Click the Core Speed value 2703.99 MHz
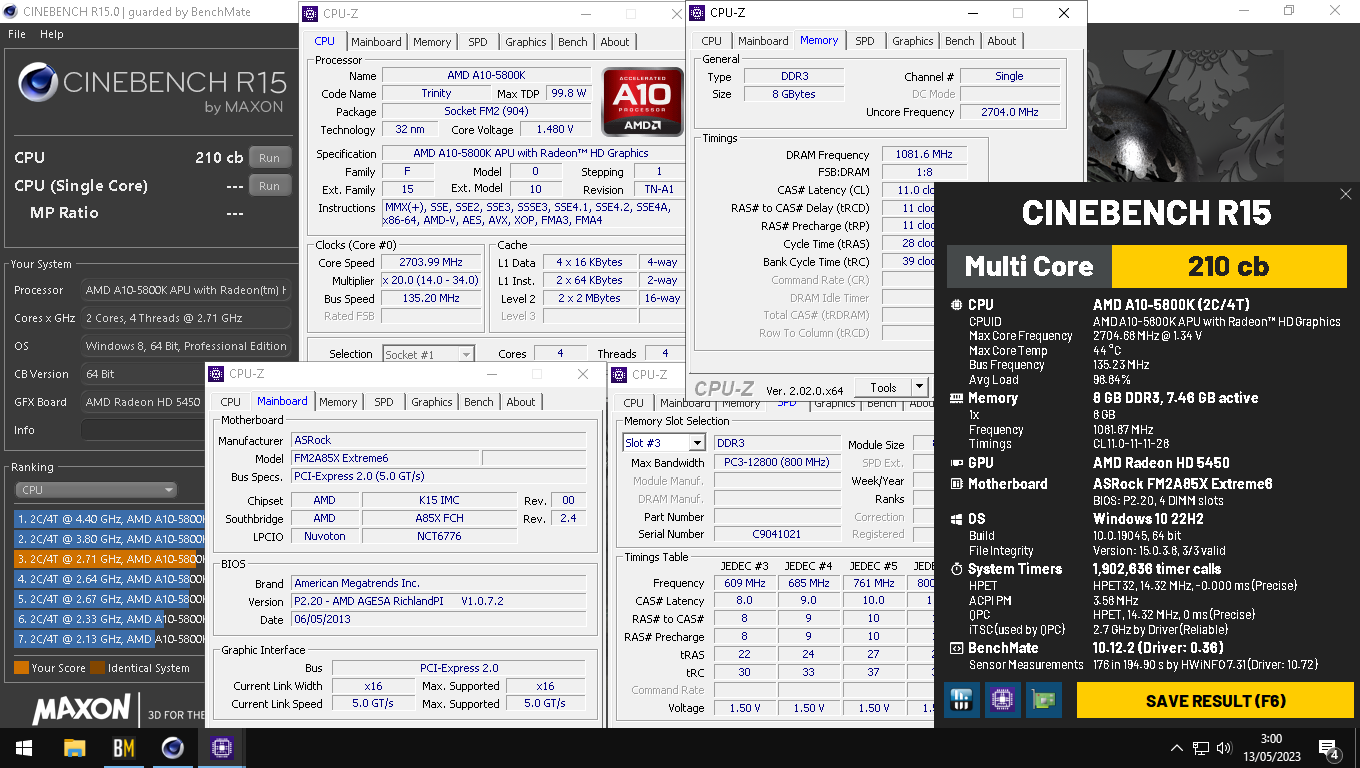 [x=429, y=263]
